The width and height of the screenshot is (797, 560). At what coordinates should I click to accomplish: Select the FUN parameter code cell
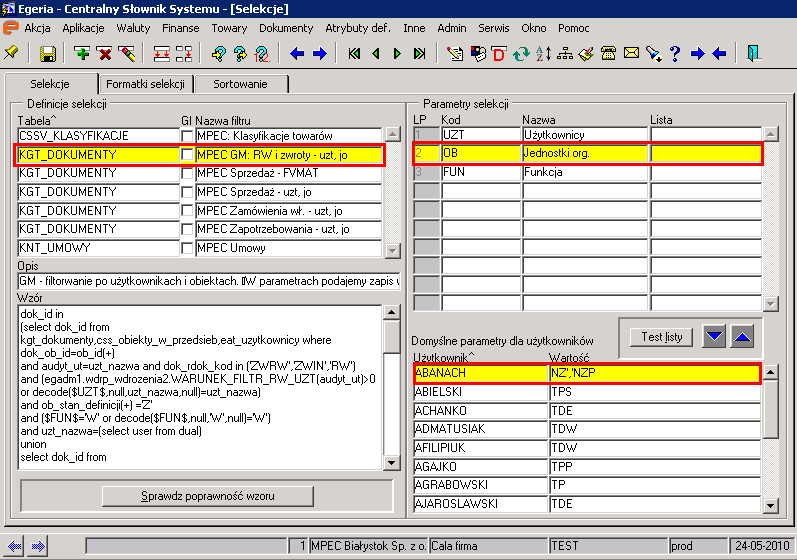pos(481,172)
